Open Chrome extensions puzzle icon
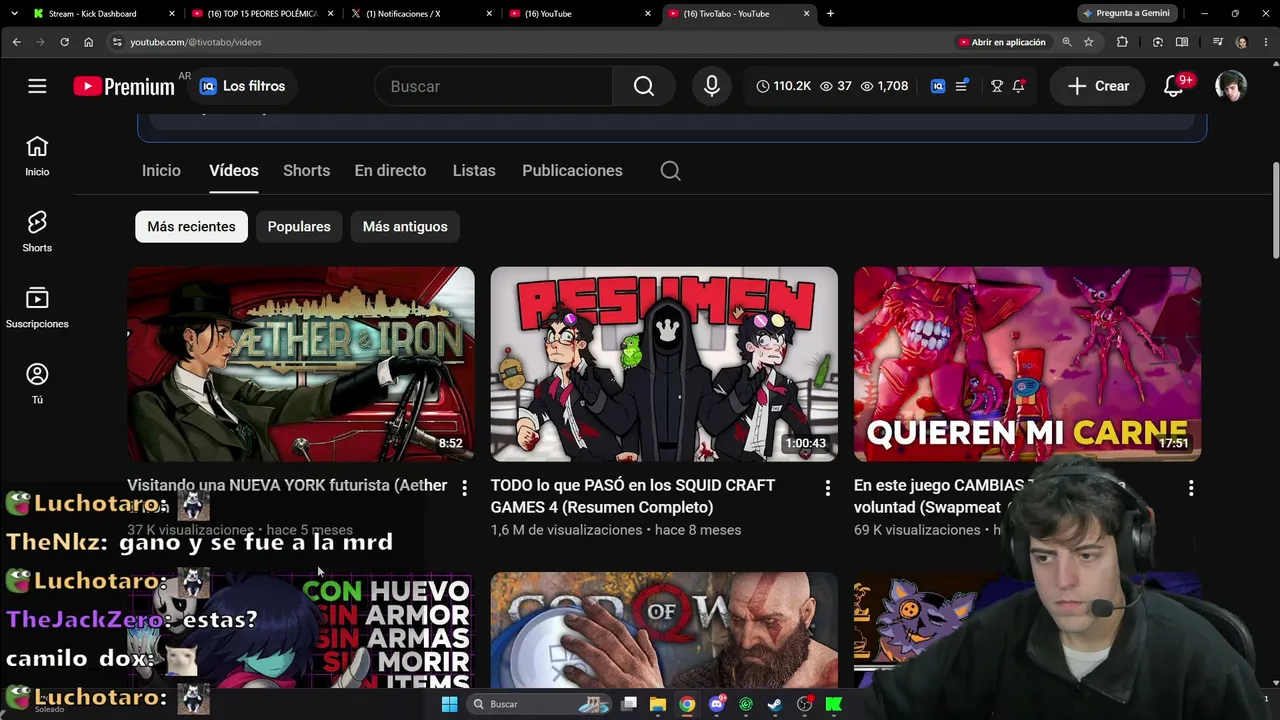The image size is (1280, 720). (1122, 42)
